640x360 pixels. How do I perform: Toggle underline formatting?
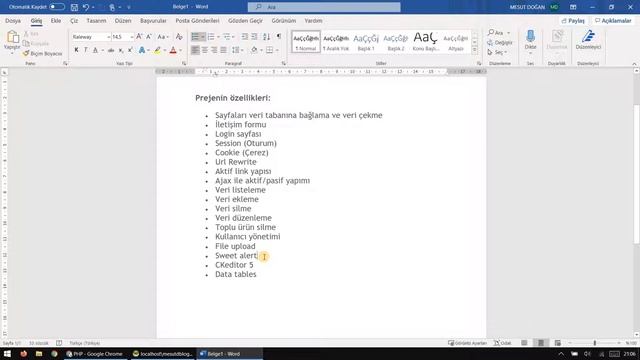pyautogui.click(x=95, y=50)
